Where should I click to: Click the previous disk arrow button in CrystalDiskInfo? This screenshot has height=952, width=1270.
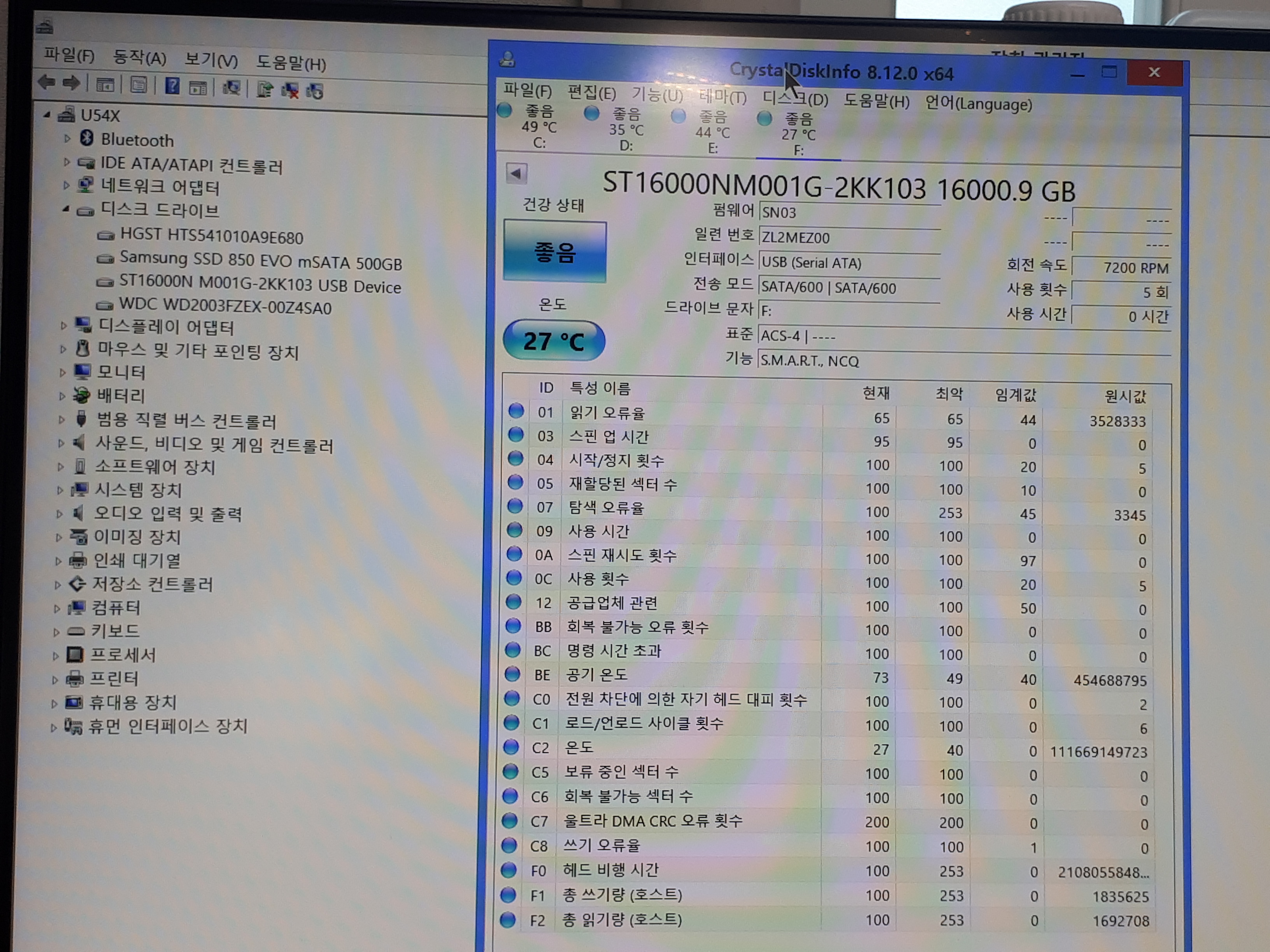coord(516,173)
